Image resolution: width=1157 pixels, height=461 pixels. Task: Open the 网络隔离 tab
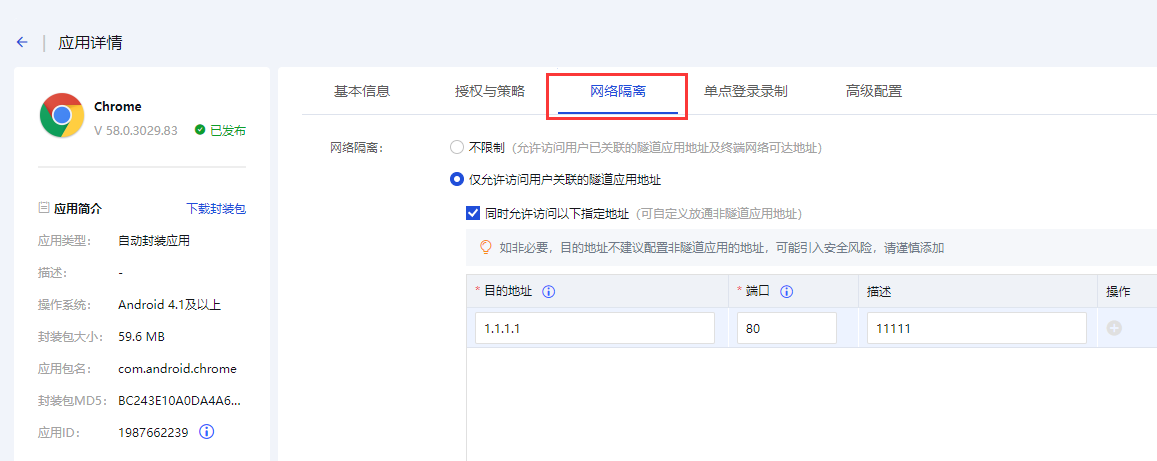coord(618,91)
